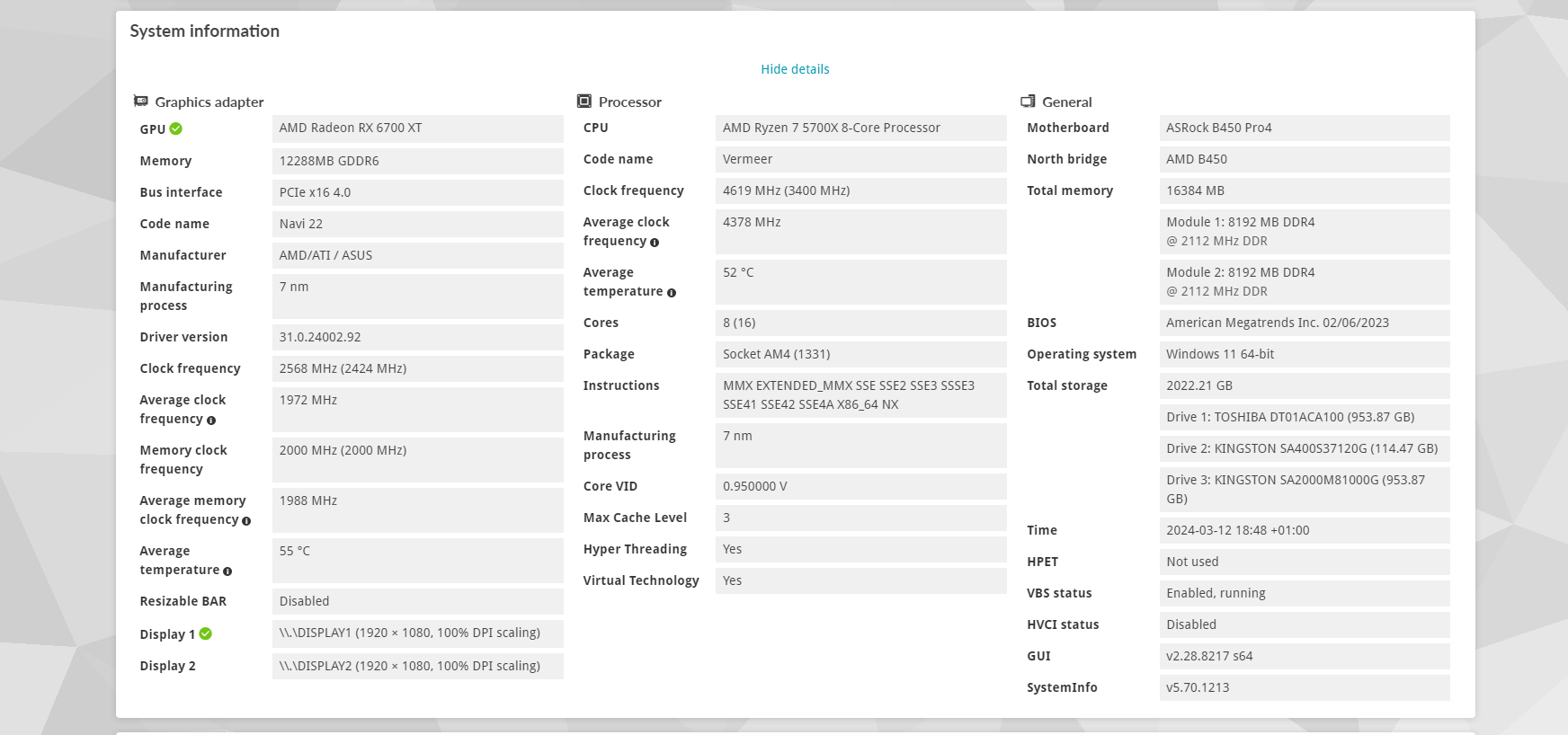Viewport: 1568px width, 735px height.
Task: Click the Navi 22 code name value
Action: click(x=418, y=224)
